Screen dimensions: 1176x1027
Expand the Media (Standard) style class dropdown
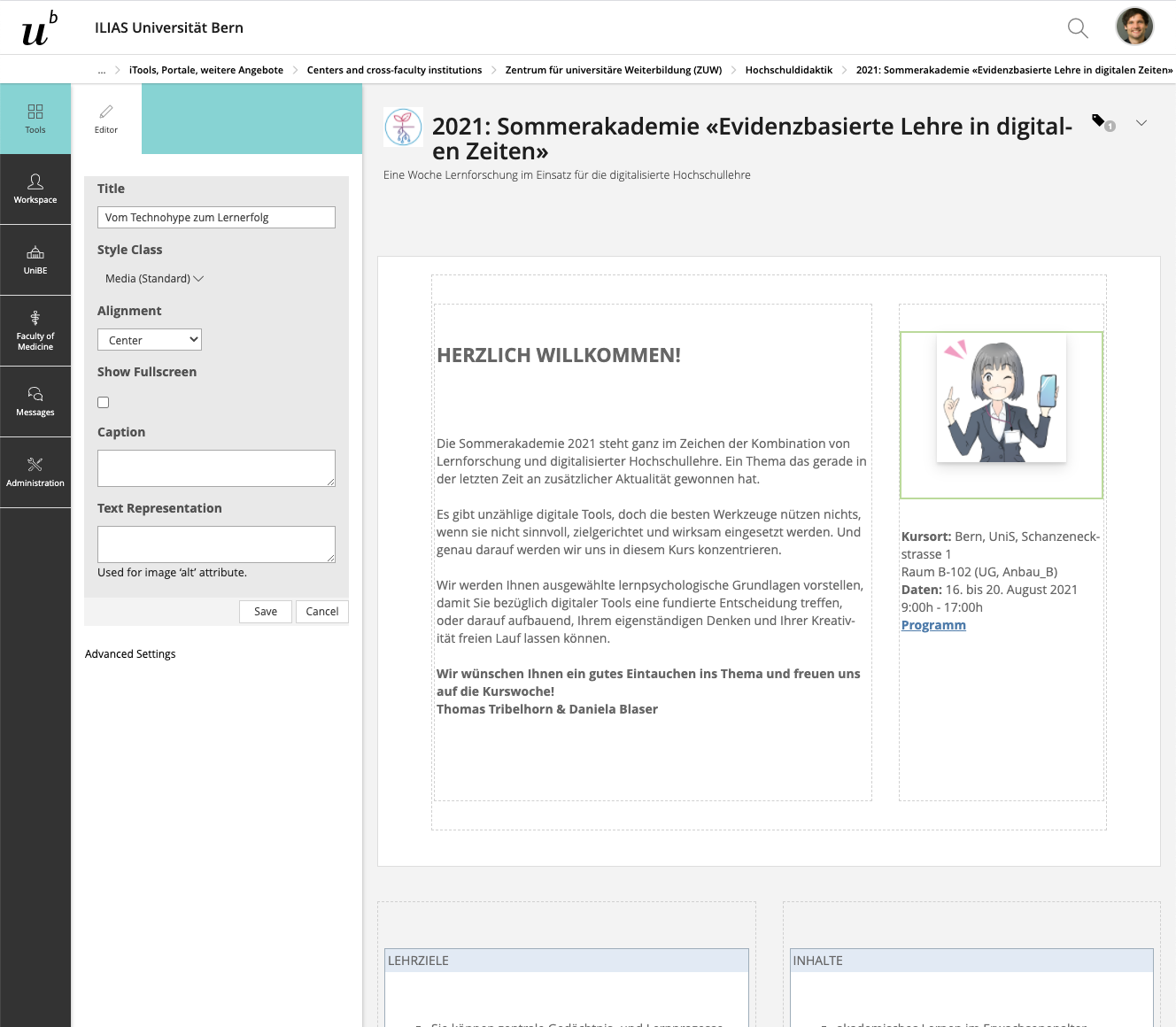coord(154,279)
